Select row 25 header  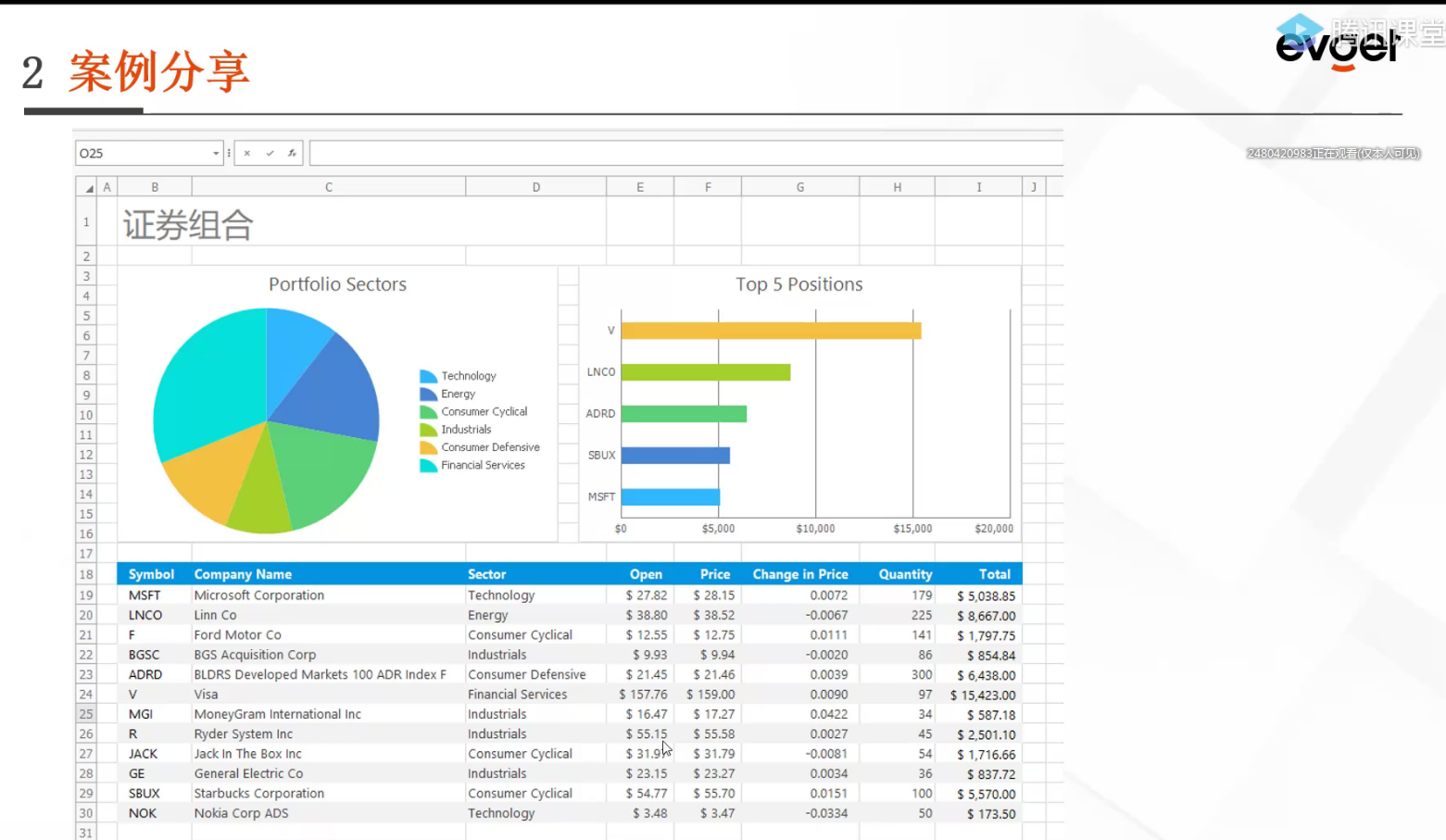click(x=86, y=714)
